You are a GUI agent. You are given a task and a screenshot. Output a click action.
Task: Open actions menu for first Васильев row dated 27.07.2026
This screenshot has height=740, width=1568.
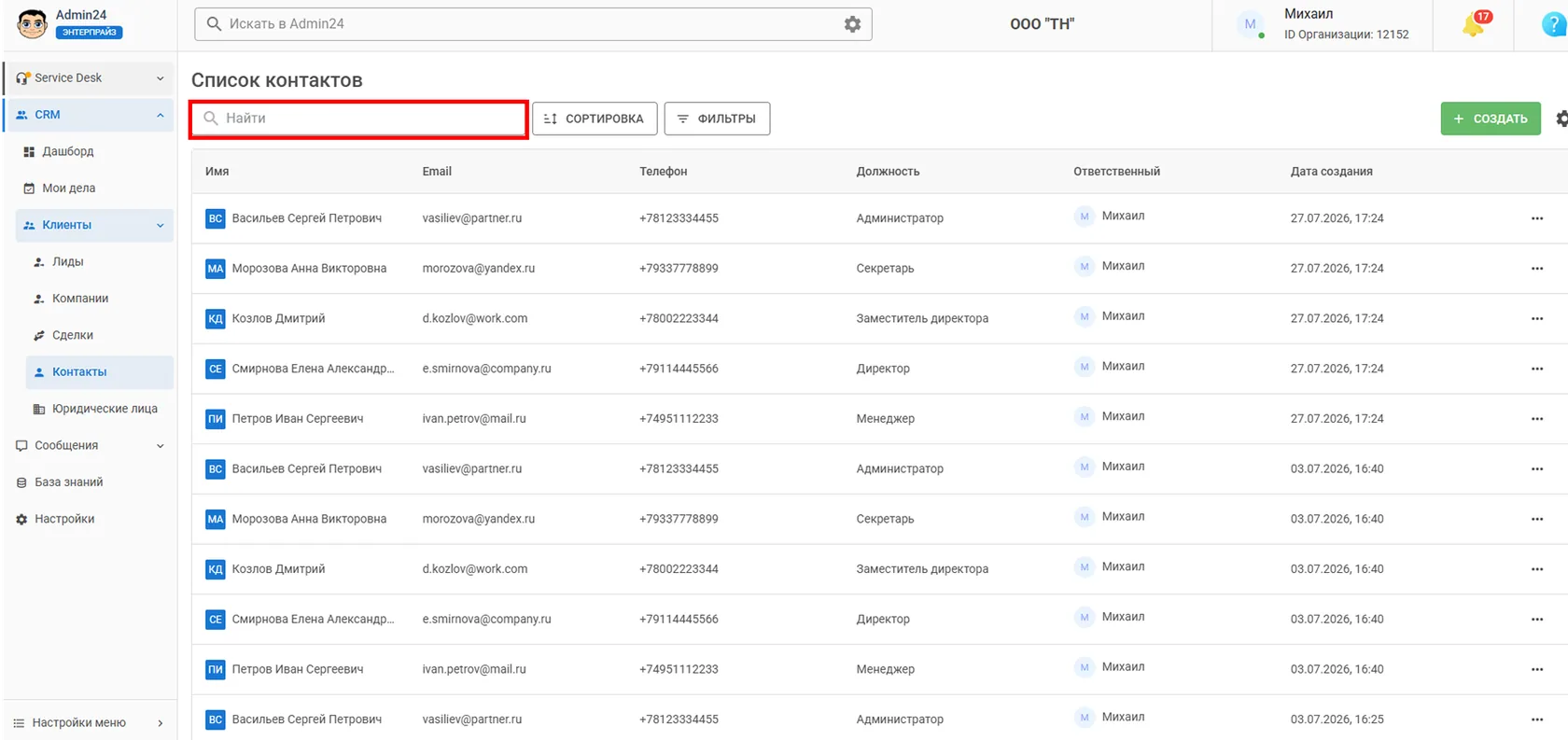click(x=1537, y=218)
